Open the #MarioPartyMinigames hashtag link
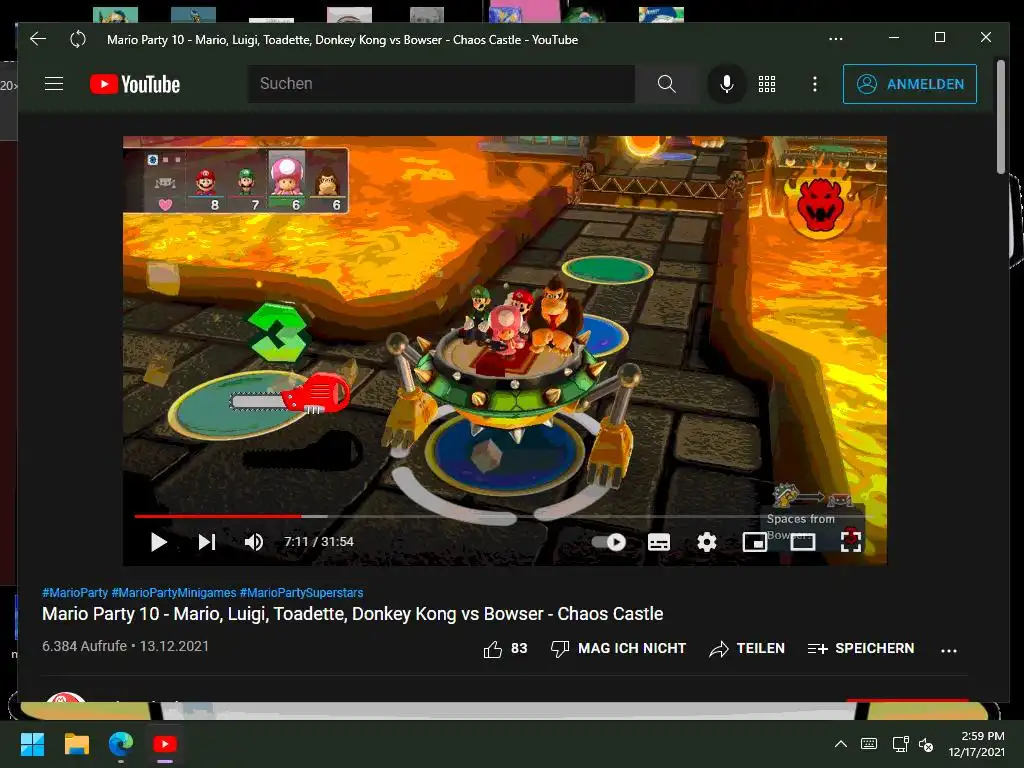Image resolution: width=1024 pixels, height=768 pixels. click(174, 593)
